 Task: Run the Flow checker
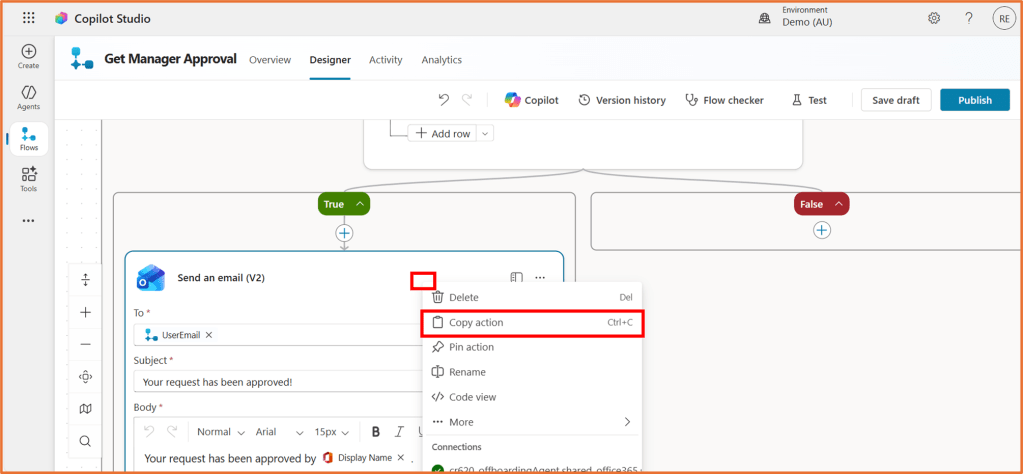pos(724,100)
